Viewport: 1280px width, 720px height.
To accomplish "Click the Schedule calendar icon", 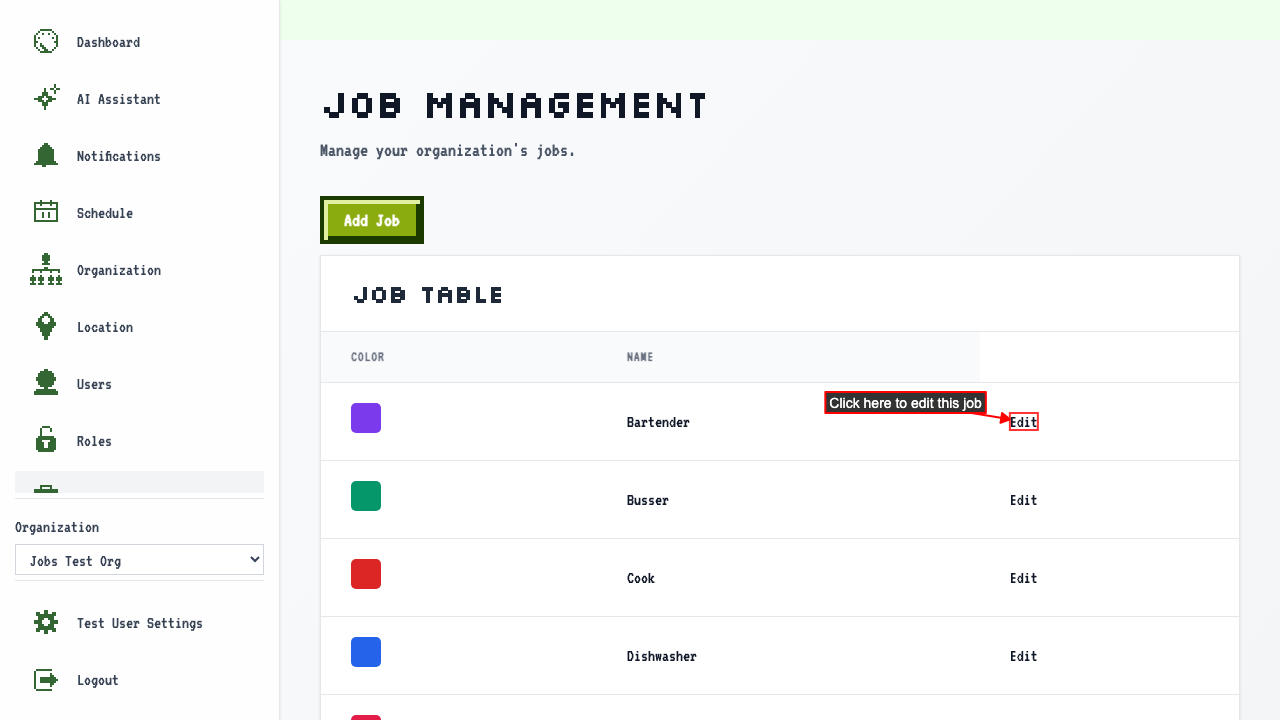I will click(x=46, y=213).
